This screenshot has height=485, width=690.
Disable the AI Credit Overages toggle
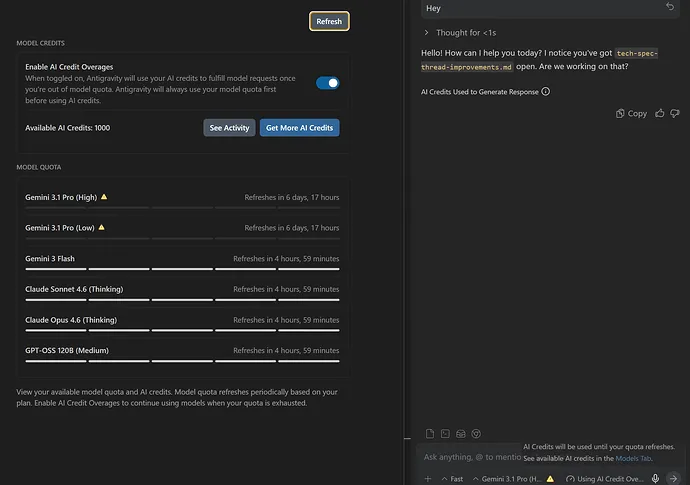pos(327,83)
